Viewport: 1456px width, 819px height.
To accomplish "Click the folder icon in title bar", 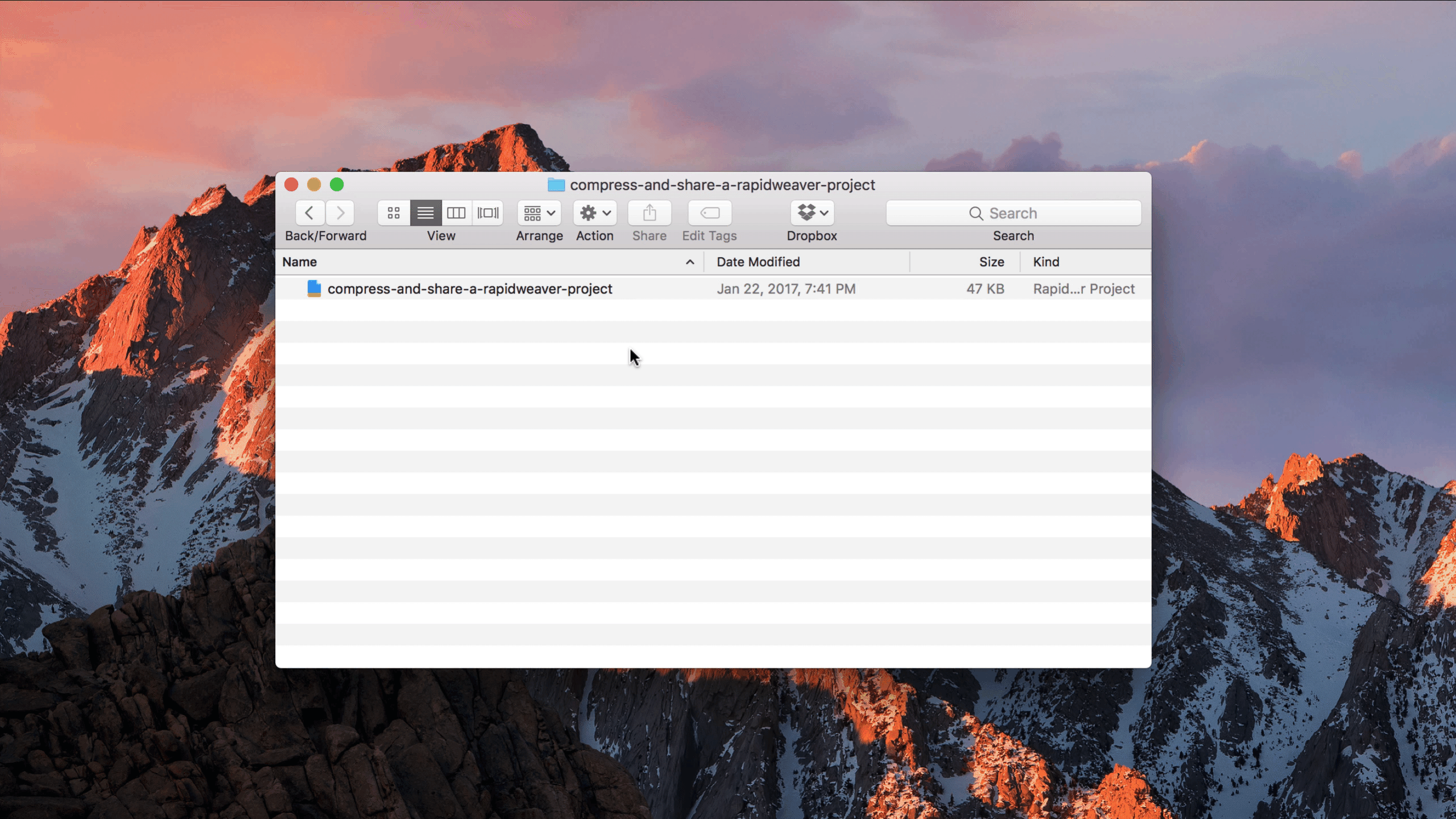I will click(x=556, y=185).
